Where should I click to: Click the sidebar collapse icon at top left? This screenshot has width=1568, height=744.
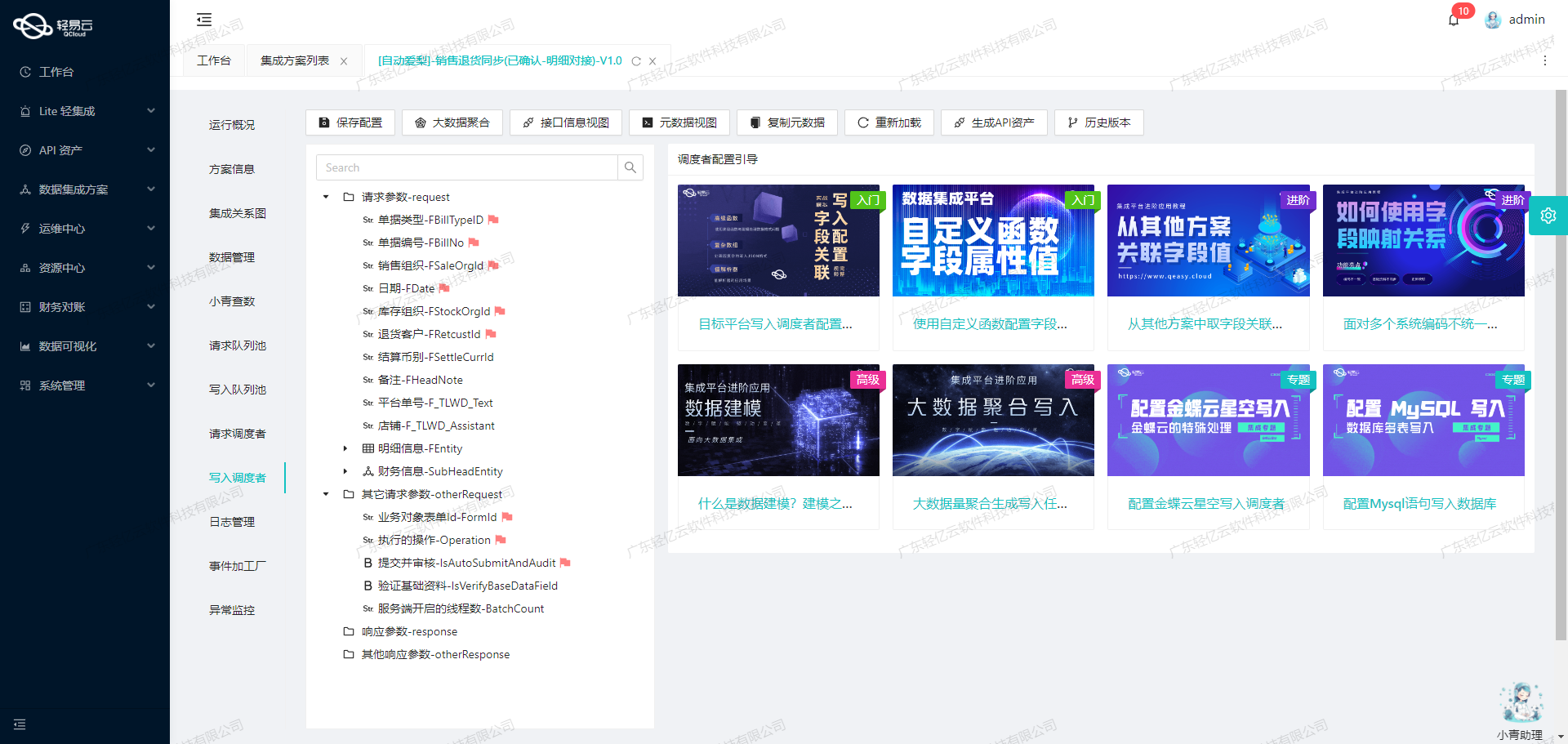(x=203, y=19)
